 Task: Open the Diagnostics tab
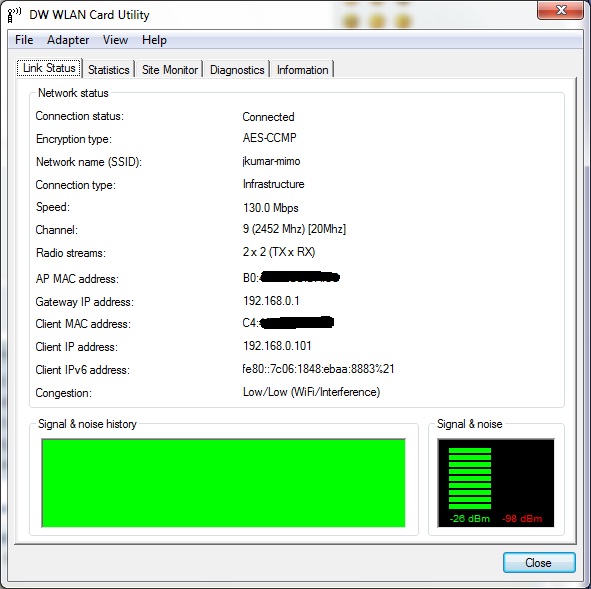(237, 70)
